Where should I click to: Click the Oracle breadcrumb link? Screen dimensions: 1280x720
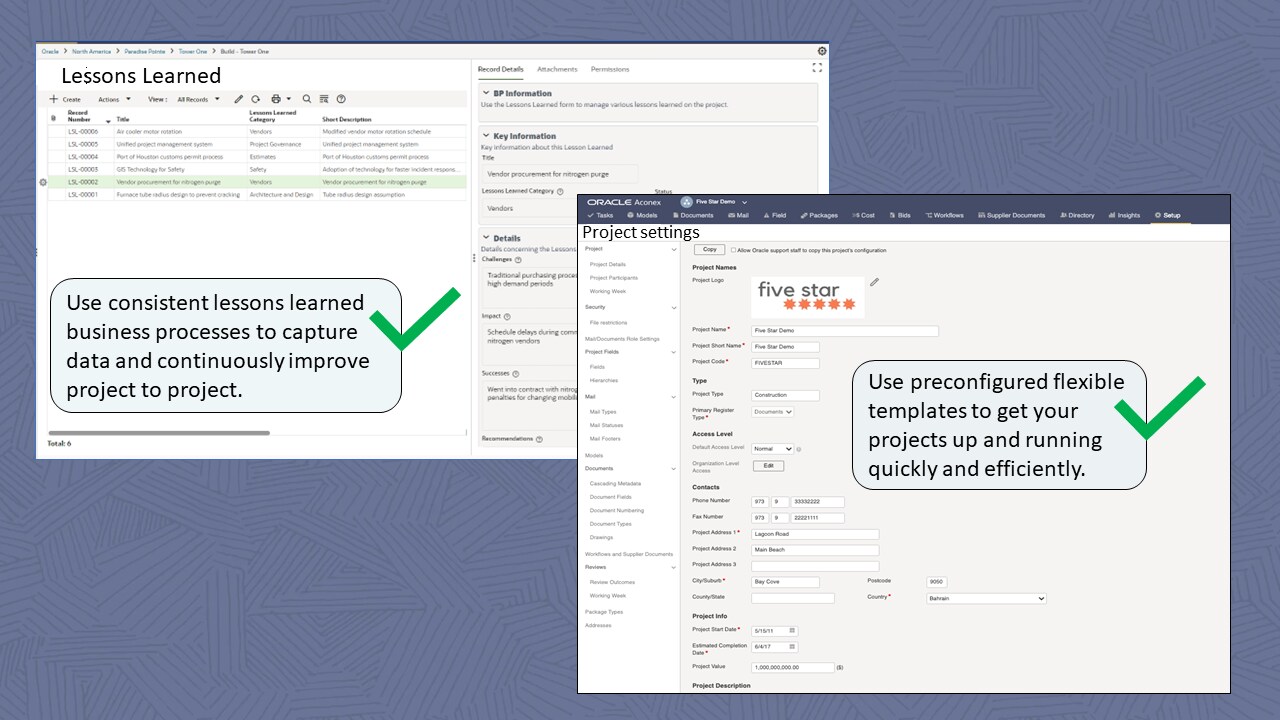[50, 51]
